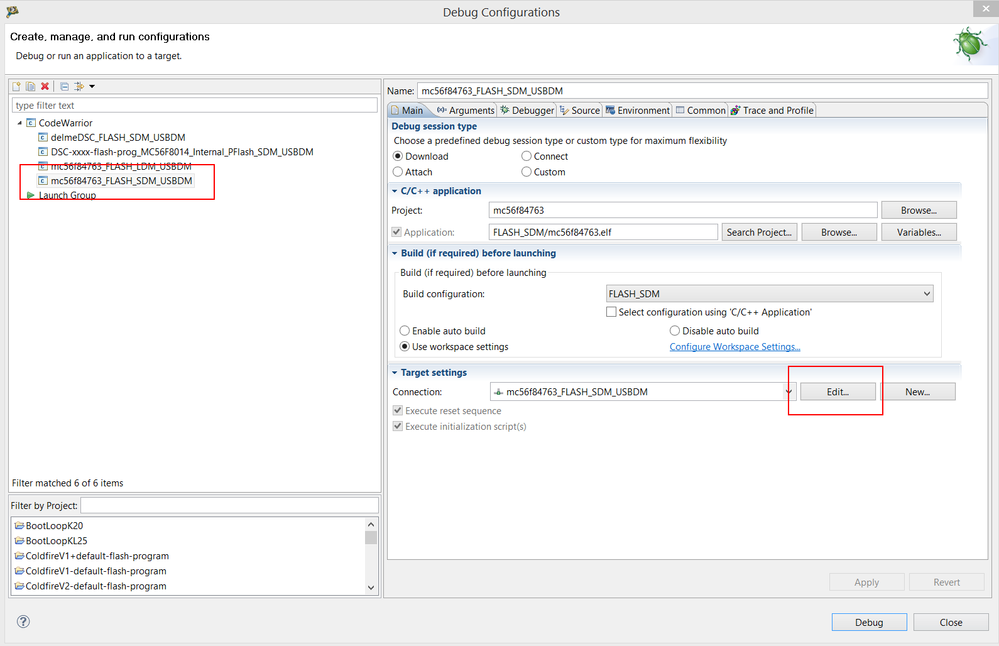
Task: Click the Close button at bottom
Action: tap(951, 622)
